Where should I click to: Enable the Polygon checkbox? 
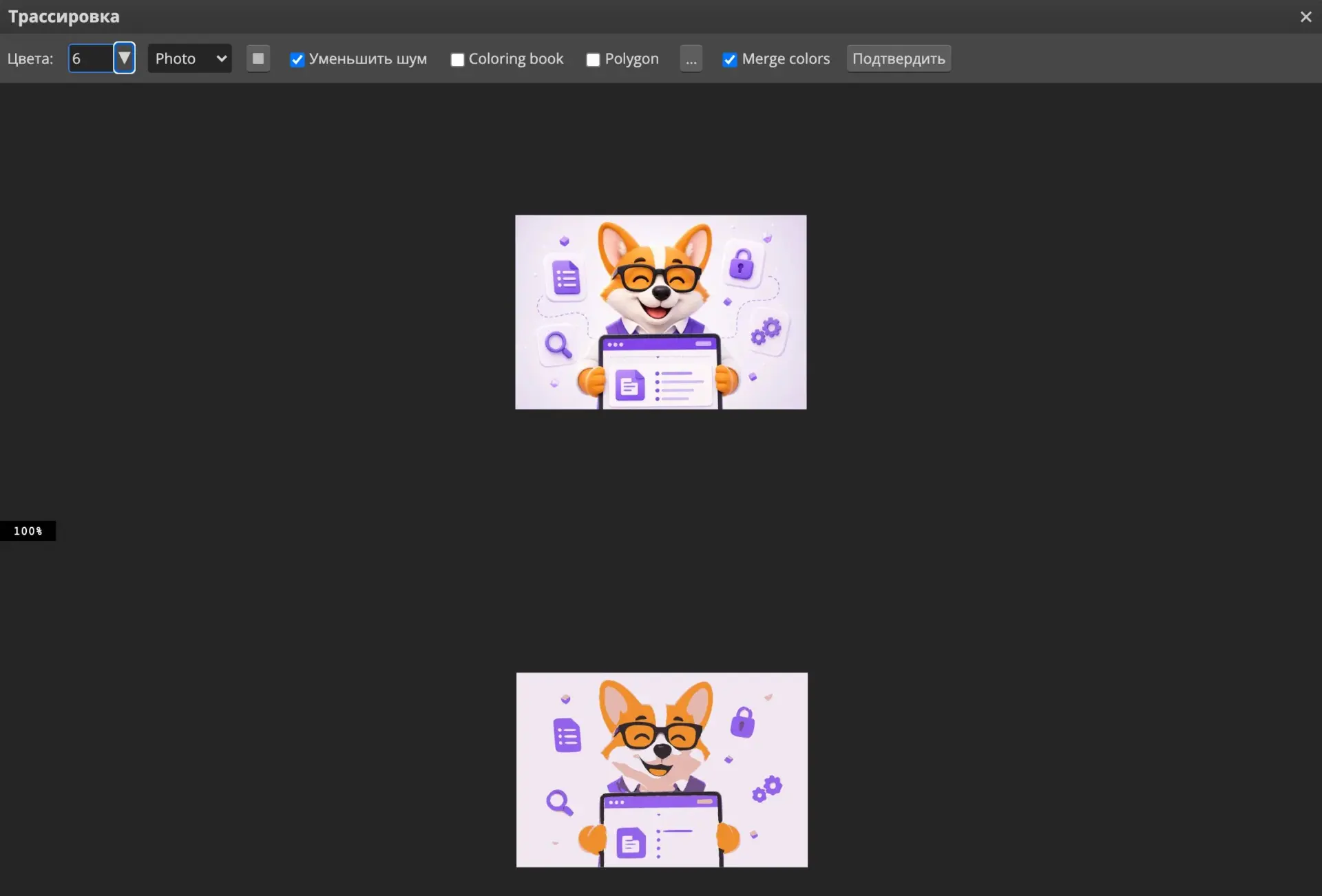(x=593, y=60)
